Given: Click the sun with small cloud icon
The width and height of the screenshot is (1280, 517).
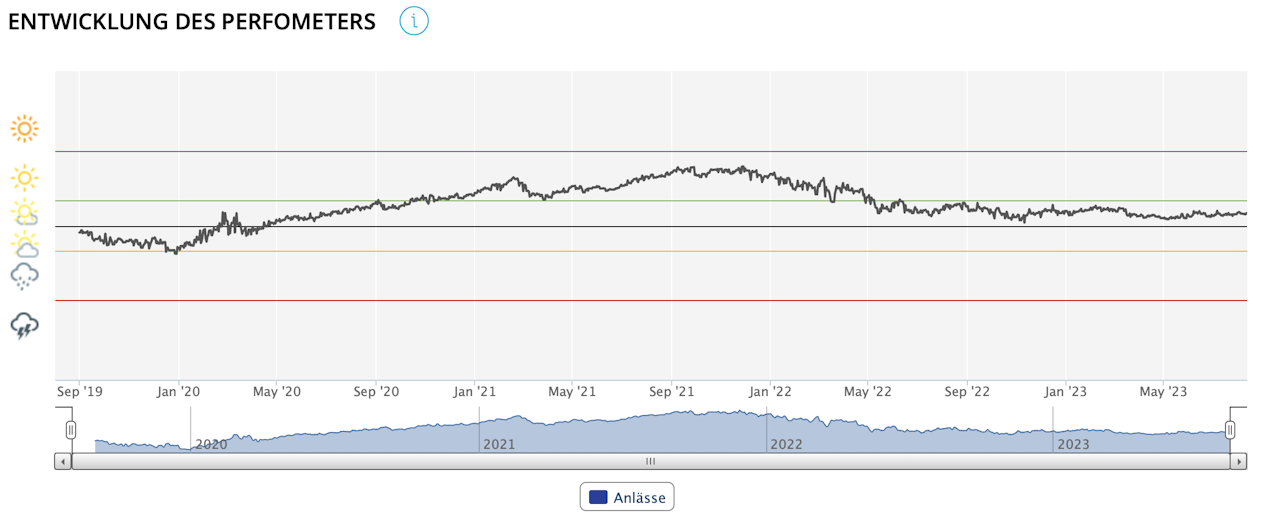Looking at the screenshot, I should point(25,211).
